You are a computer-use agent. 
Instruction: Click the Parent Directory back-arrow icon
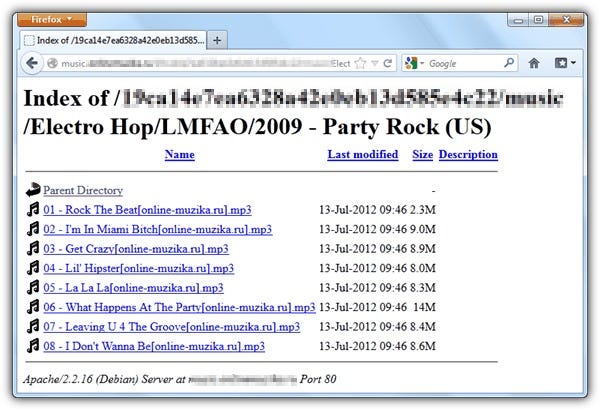coord(33,190)
